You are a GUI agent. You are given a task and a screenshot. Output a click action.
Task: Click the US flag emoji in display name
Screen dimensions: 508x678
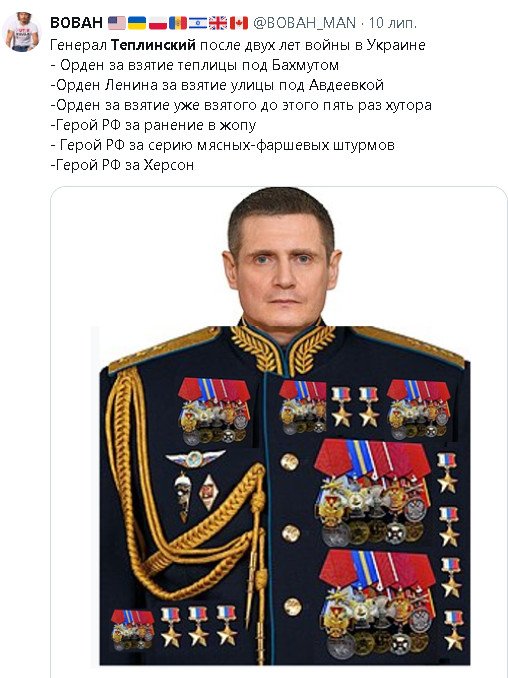coord(117,23)
